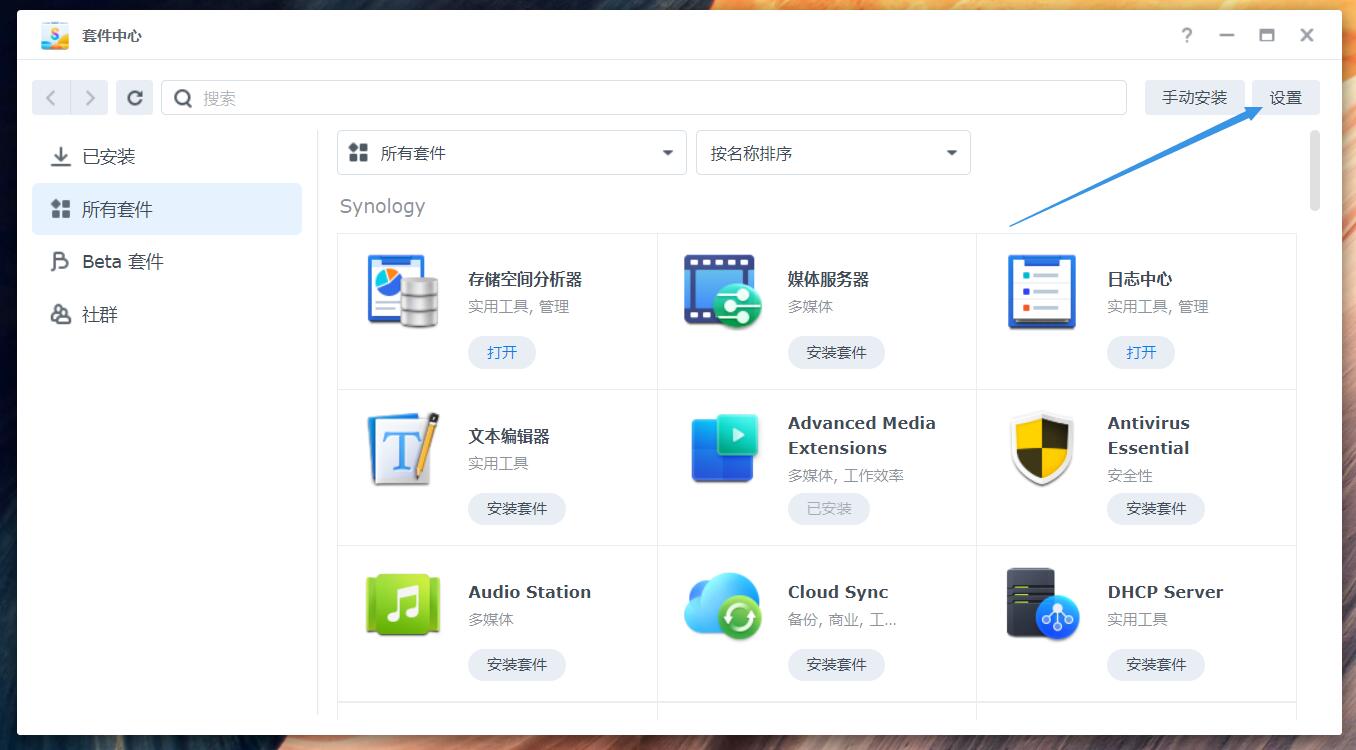Image resolution: width=1356 pixels, height=750 pixels.
Task: Refresh the package list
Action: [x=135, y=98]
